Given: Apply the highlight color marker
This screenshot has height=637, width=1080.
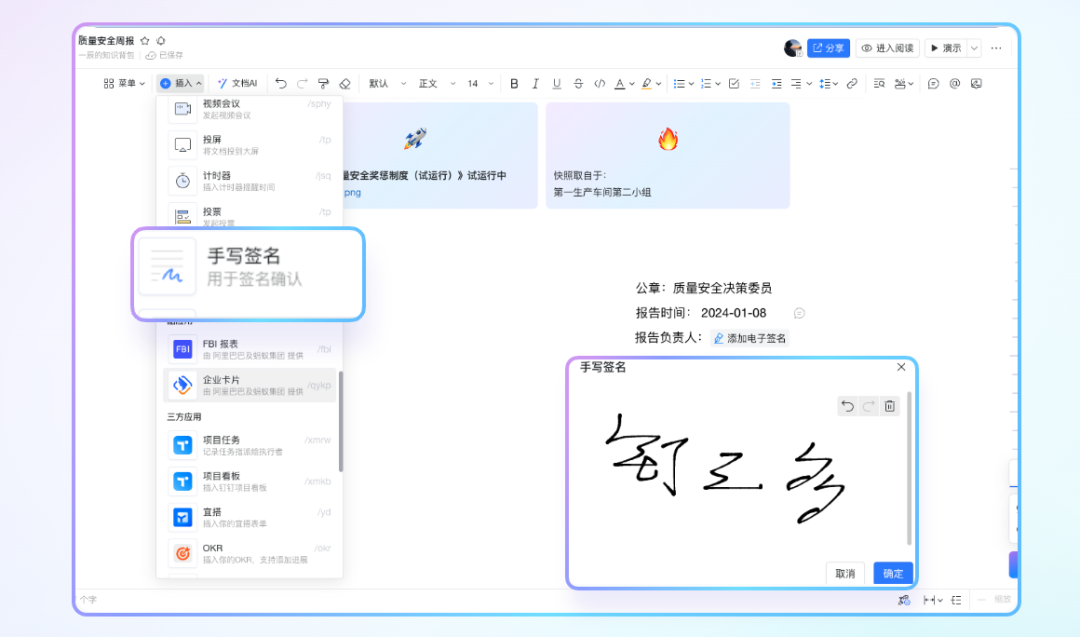Looking at the screenshot, I should pyautogui.click(x=646, y=83).
